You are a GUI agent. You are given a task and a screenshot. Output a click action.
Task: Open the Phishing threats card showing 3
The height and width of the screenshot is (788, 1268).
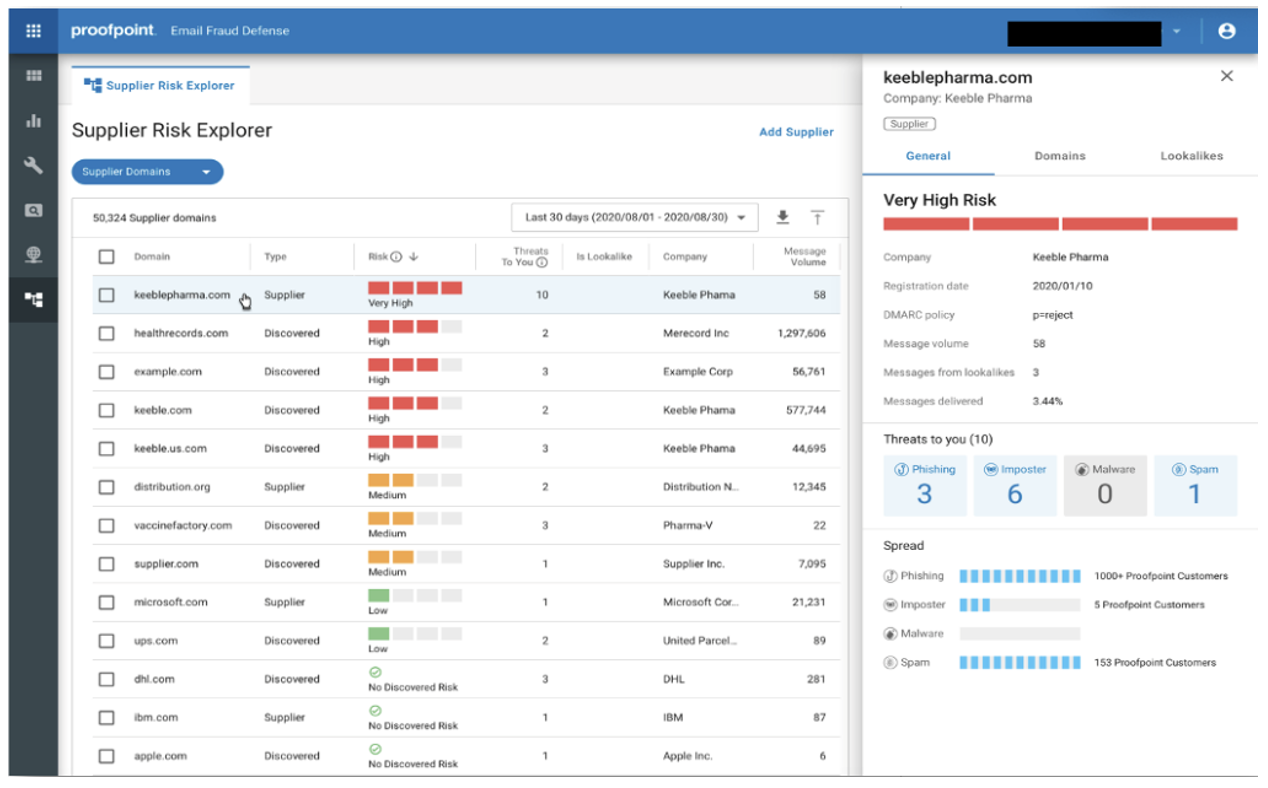925,485
